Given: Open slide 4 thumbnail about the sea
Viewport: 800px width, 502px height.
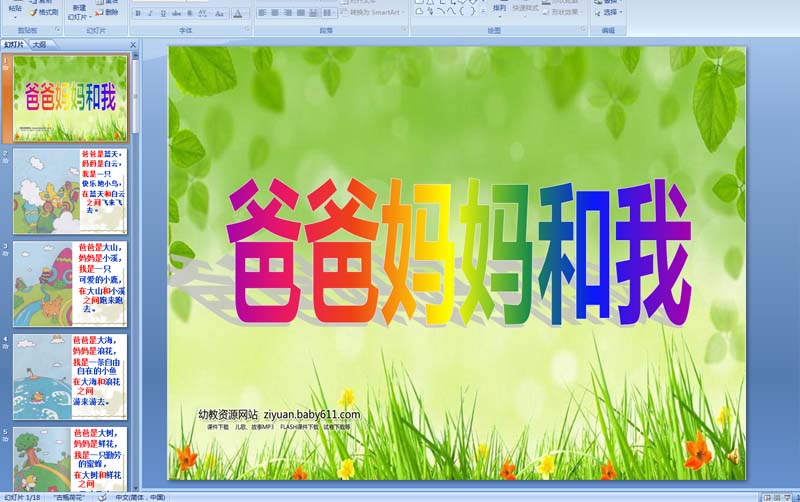Looking at the screenshot, I should coord(70,376).
